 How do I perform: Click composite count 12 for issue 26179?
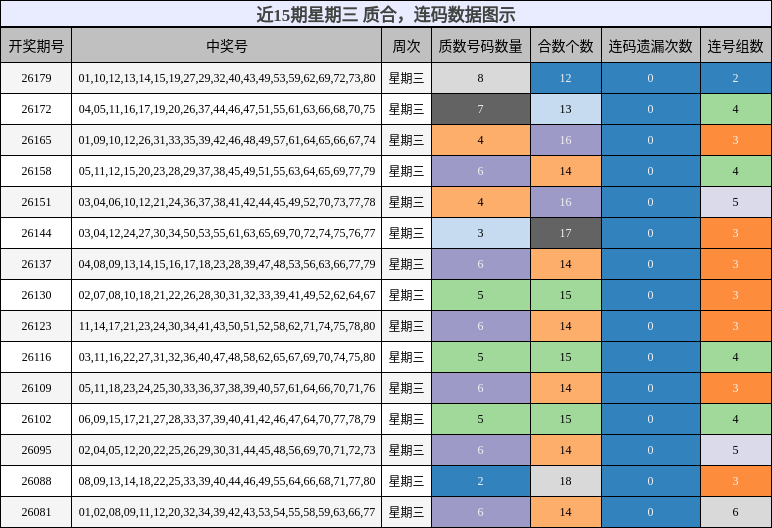pyautogui.click(x=565, y=78)
